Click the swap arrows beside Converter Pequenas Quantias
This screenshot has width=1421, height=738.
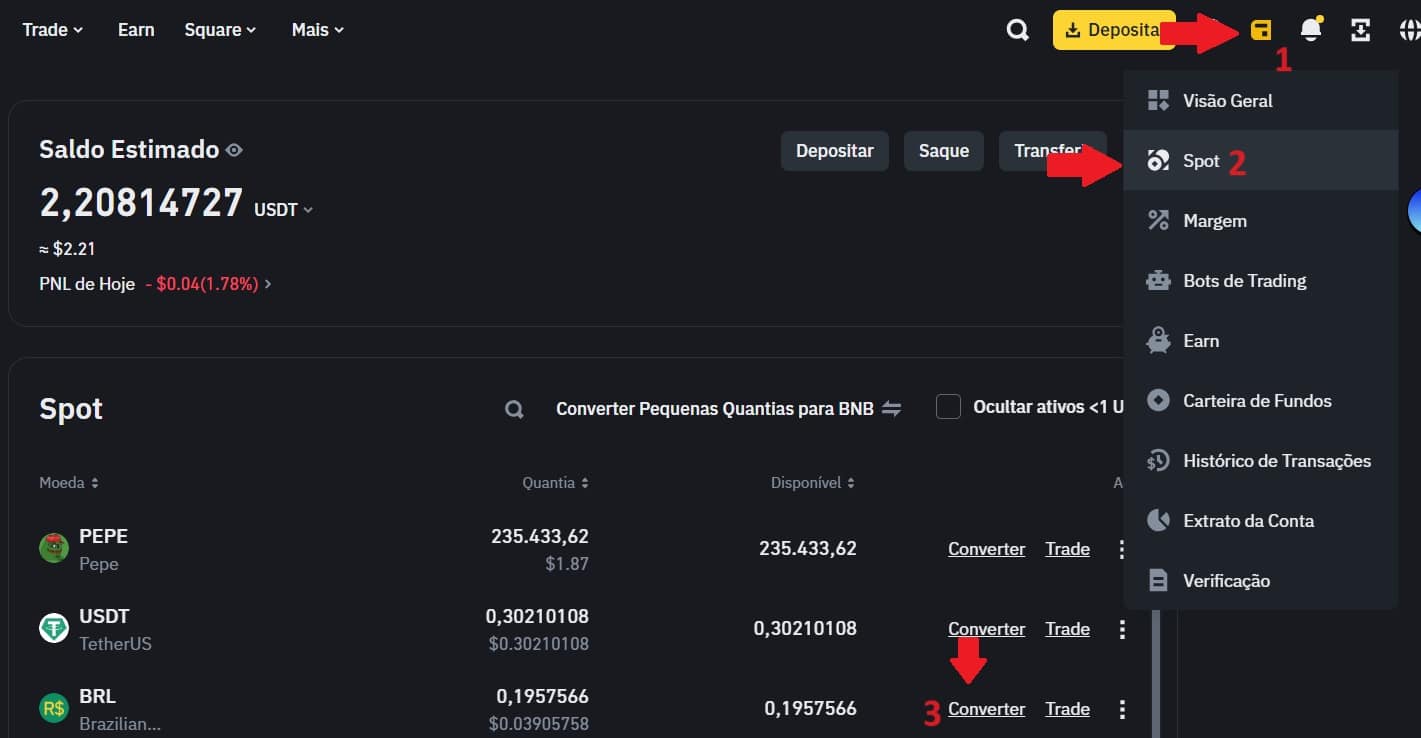(x=891, y=409)
